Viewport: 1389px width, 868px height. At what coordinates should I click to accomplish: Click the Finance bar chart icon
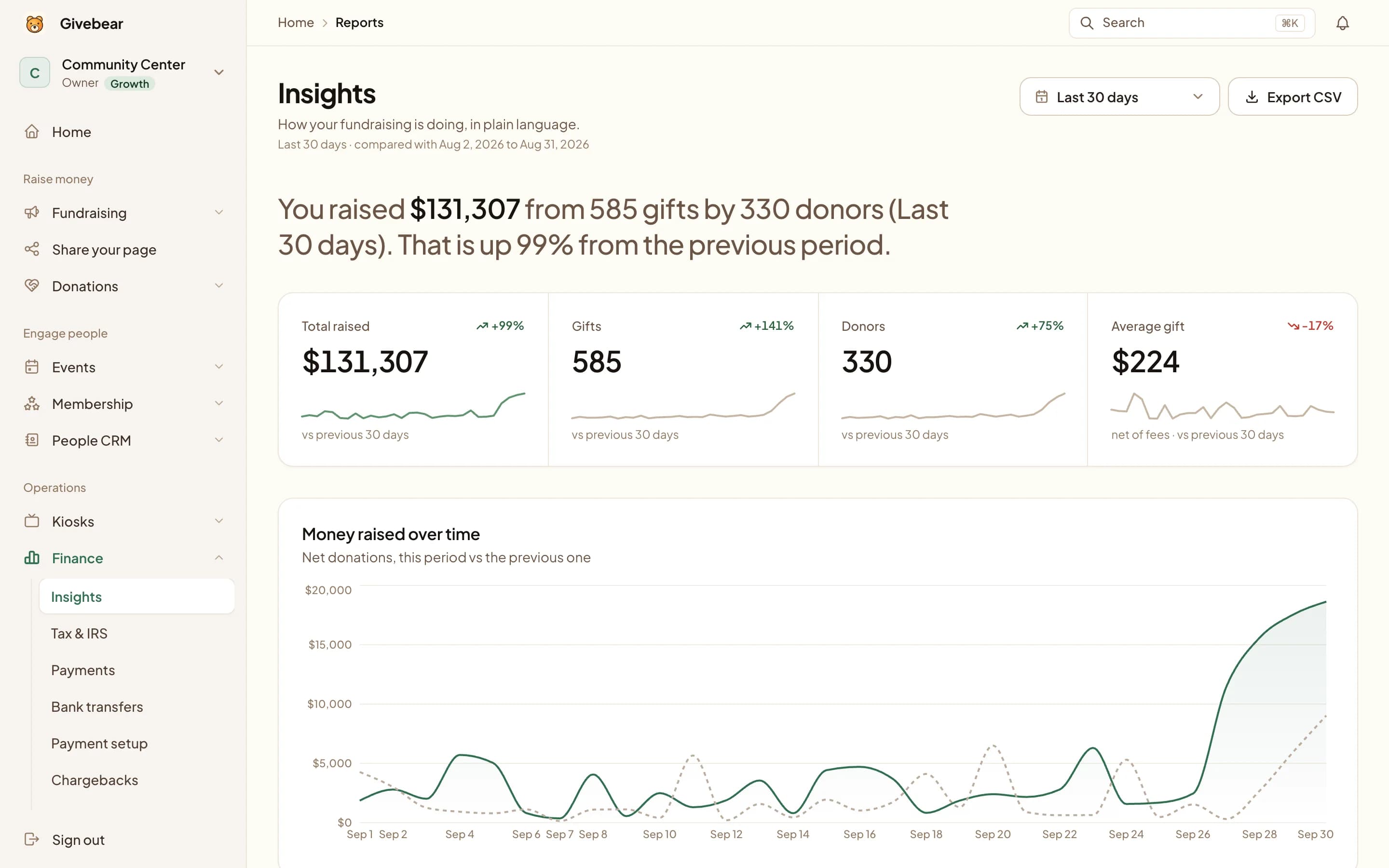[x=31, y=557]
